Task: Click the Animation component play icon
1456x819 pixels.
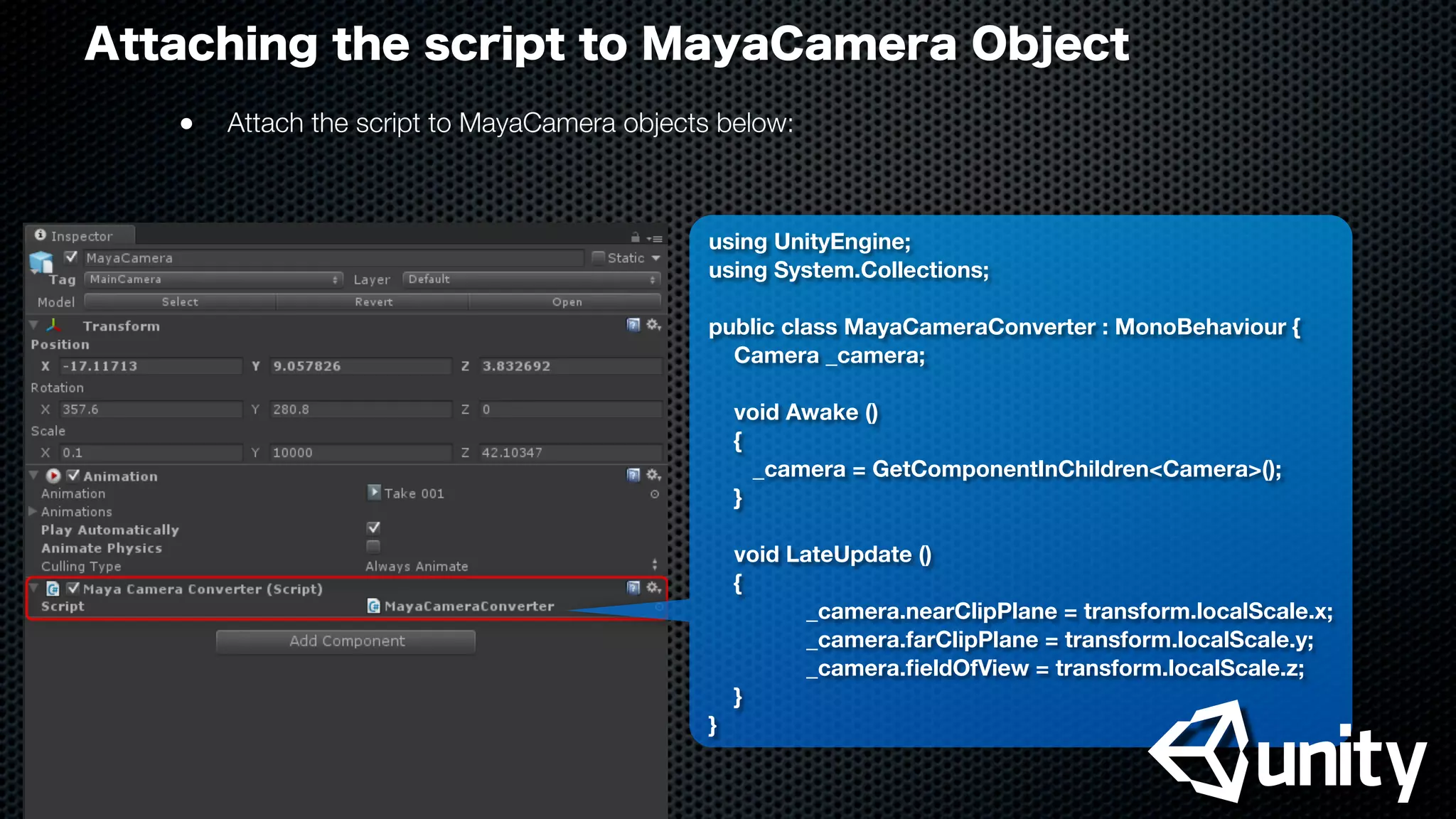Action: coord(53,476)
